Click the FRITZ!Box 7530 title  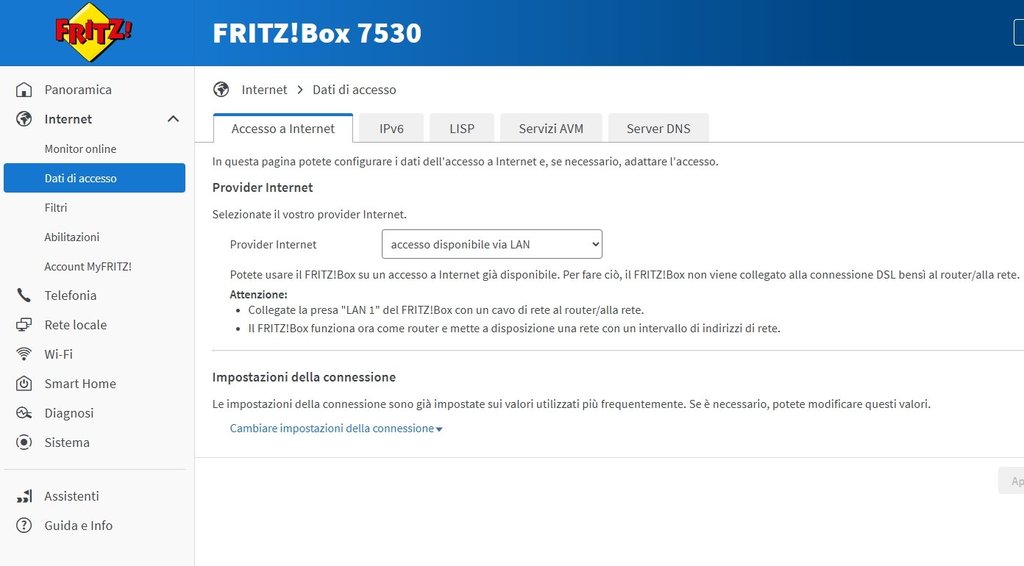tap(317, 33)
